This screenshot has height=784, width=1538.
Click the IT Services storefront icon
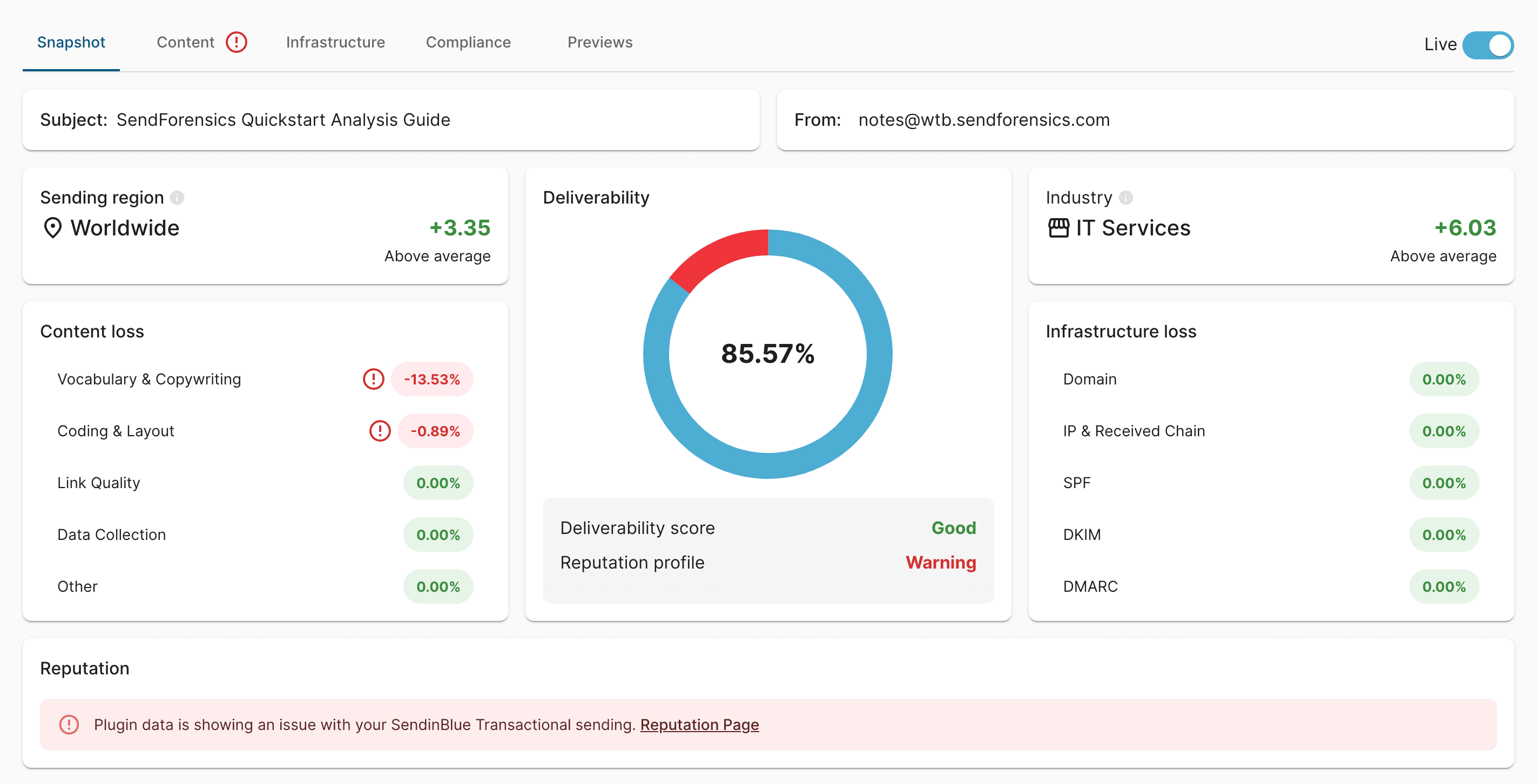tap(1058, 228)
